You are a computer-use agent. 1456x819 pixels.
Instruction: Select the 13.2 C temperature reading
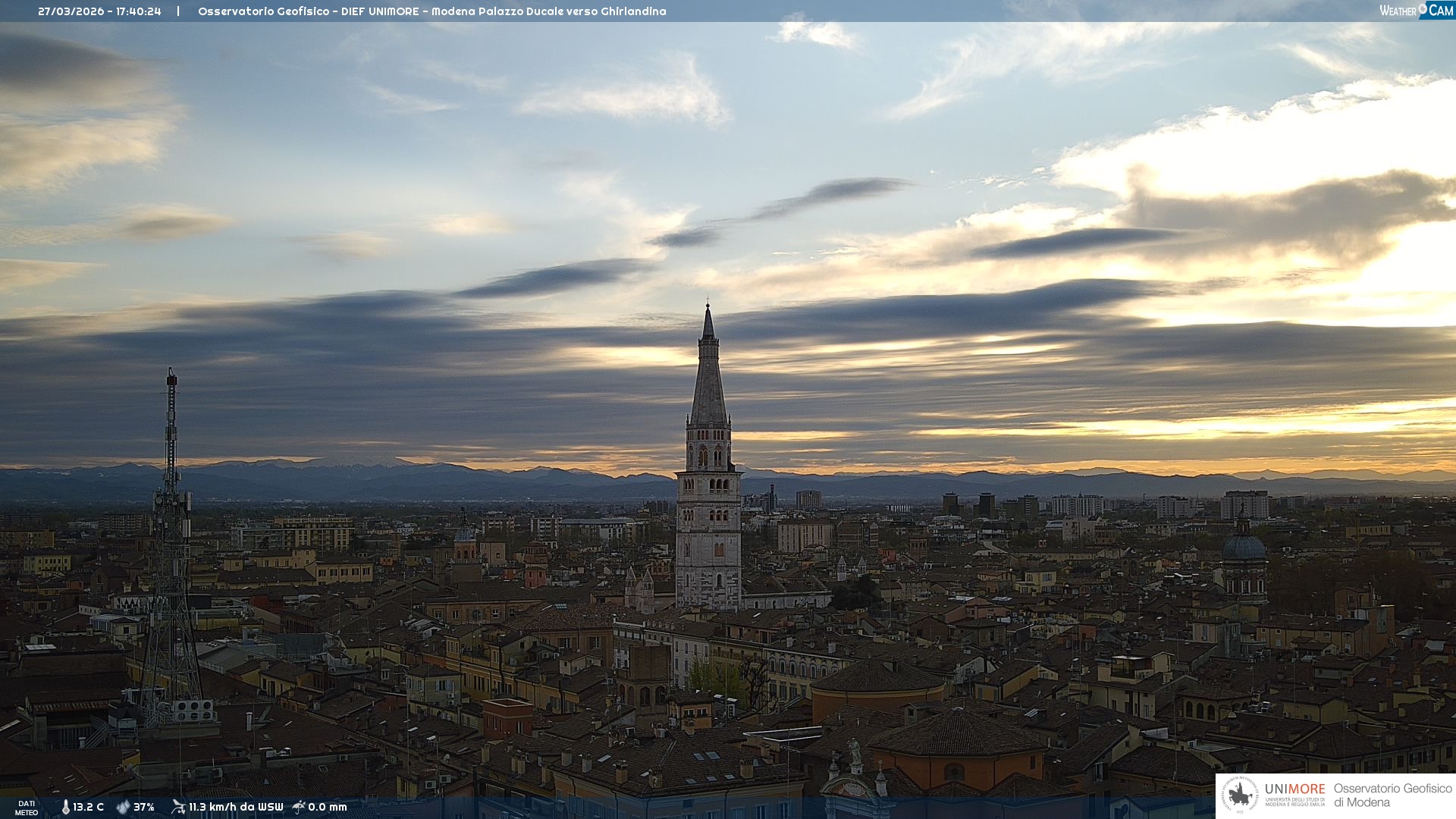(89, 807)
